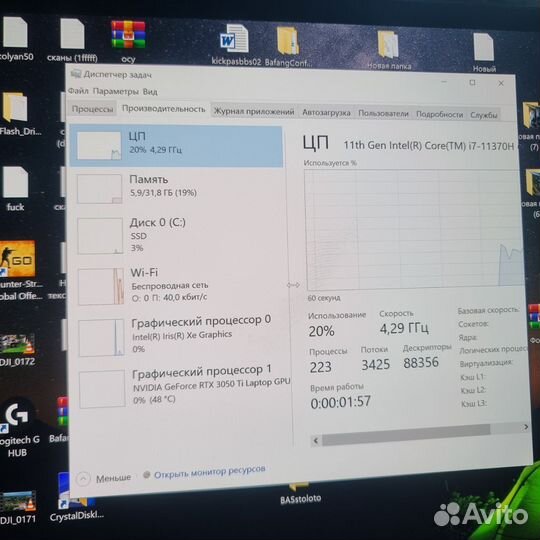Click the Дескрипторы 88356 value

pyautogui.click(x=421, y=362)
